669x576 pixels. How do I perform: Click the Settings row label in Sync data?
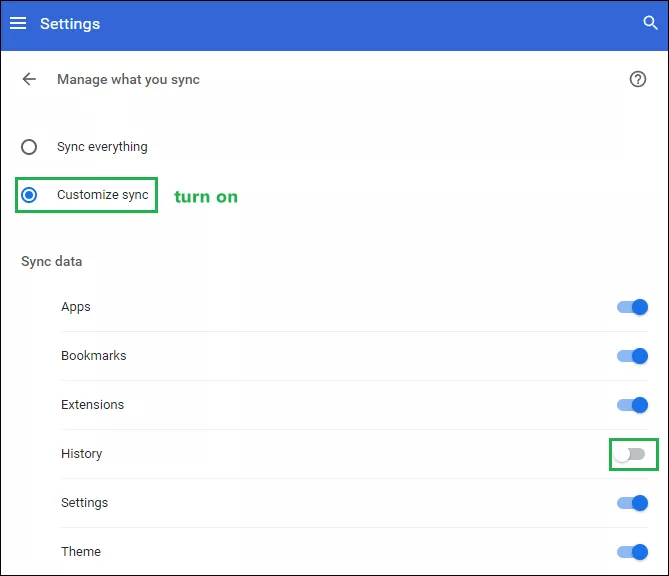84,503
